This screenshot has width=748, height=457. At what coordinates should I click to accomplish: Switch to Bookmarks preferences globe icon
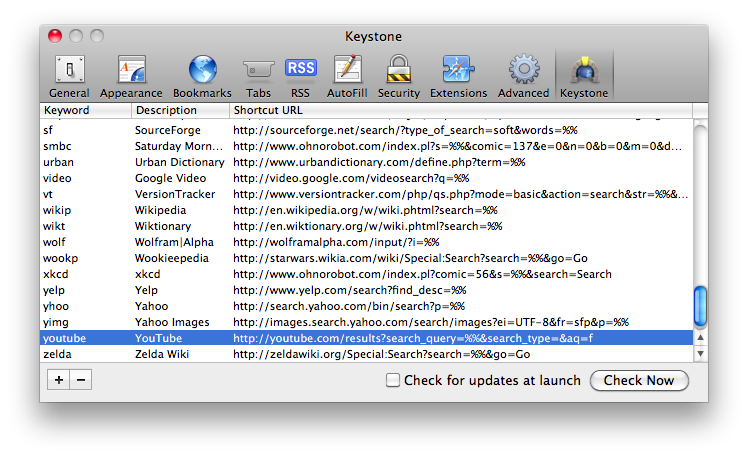pos(202,76)
